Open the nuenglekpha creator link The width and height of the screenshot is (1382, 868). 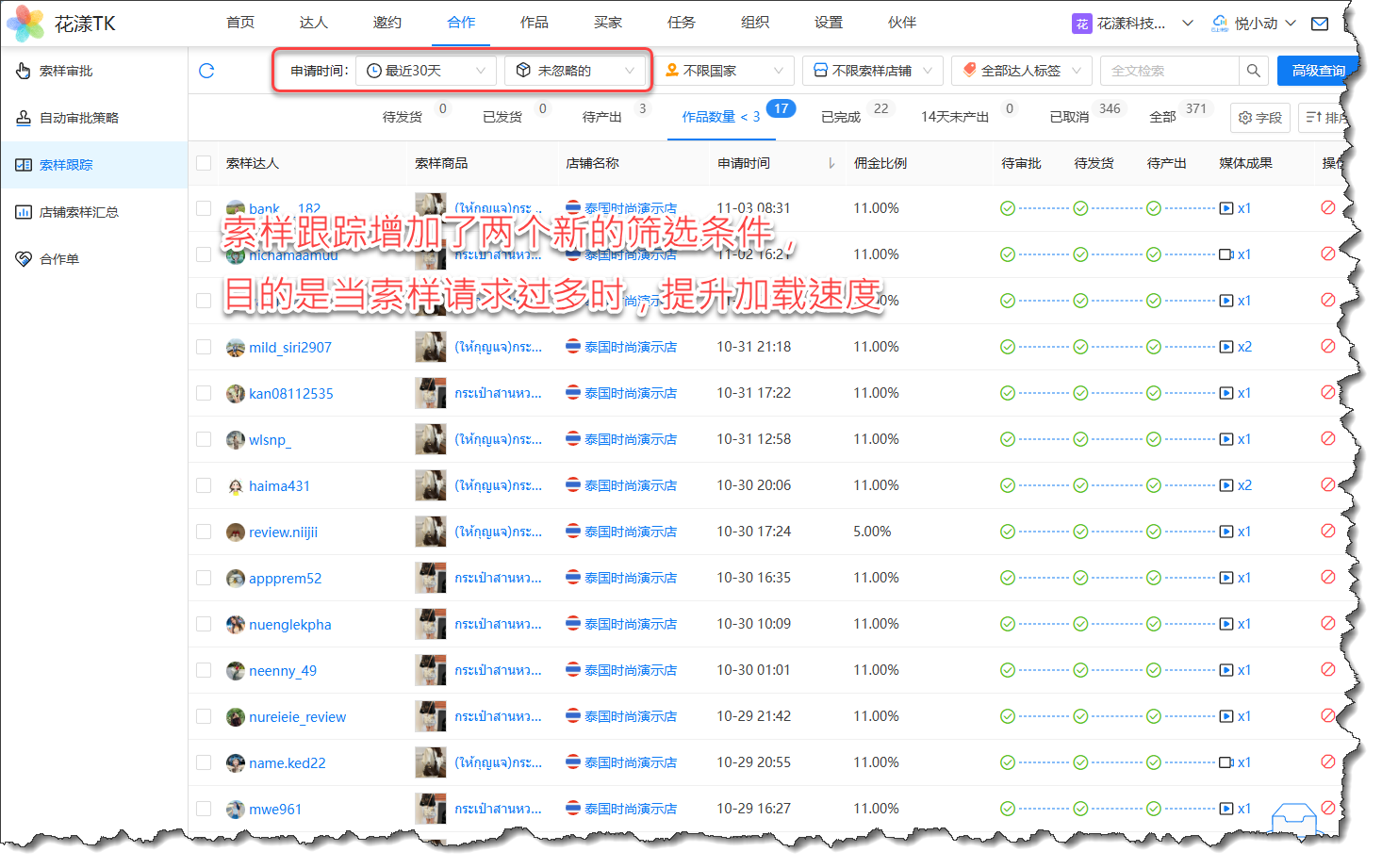[289, 625]
